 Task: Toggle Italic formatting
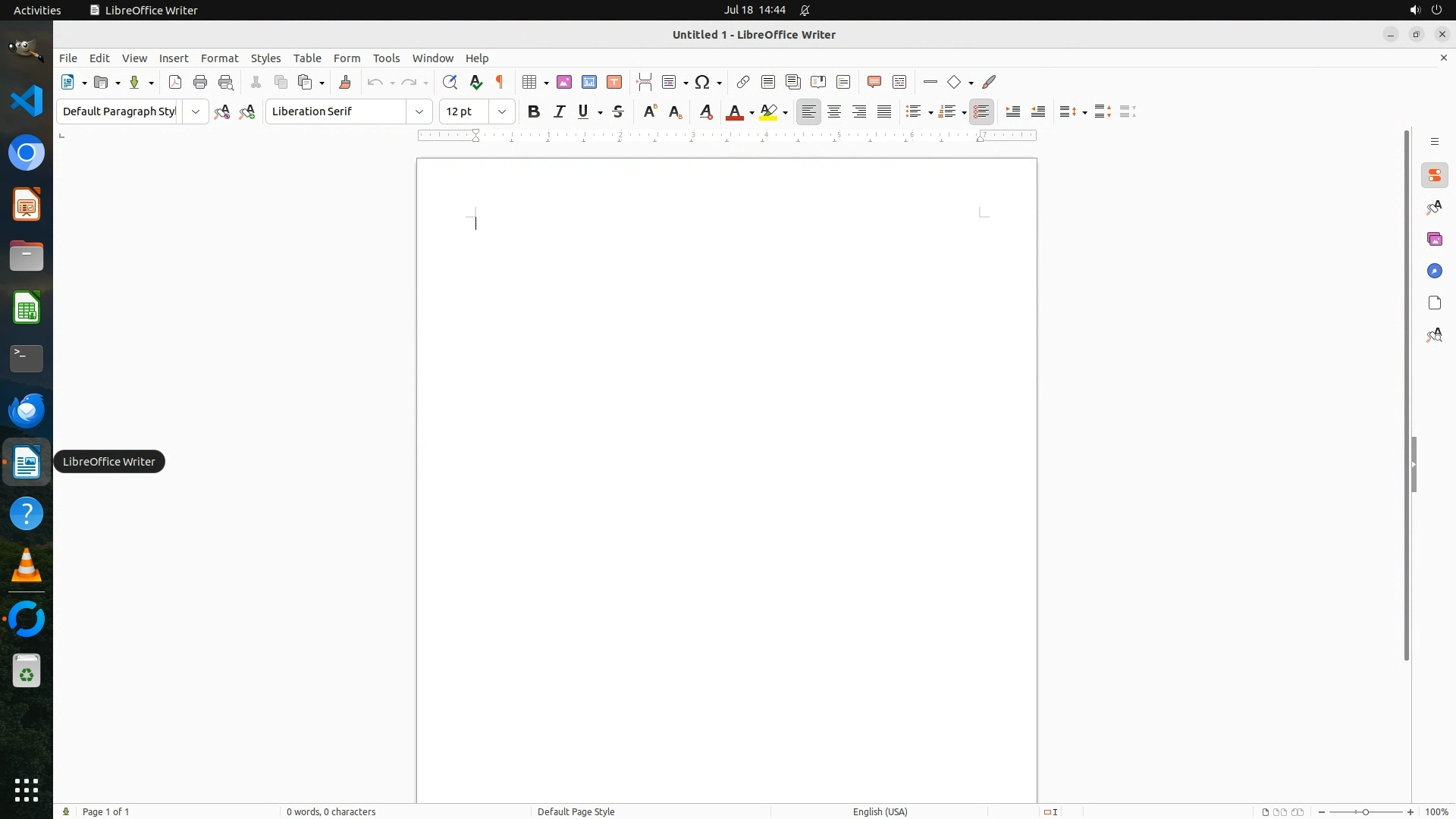coord(560,111)
